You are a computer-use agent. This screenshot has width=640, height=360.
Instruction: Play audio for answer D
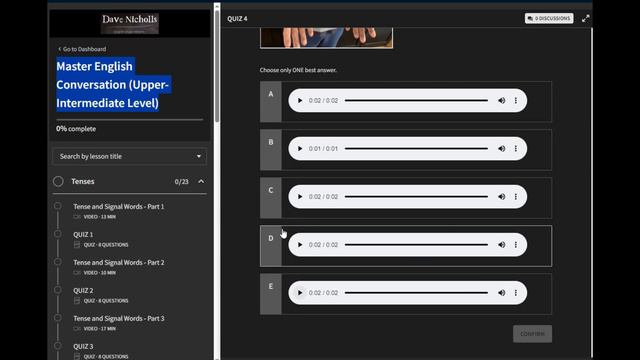pyautogui.click(x=300, y=245)
